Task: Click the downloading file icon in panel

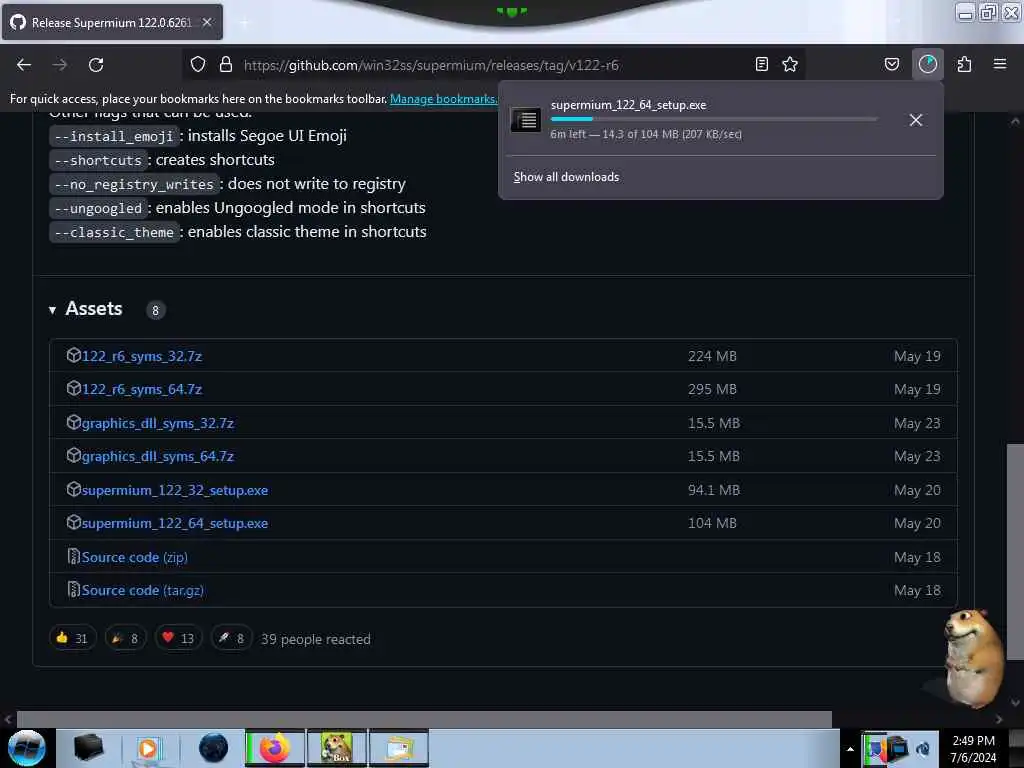Action: pyautogui.click(x=526, y=120)
